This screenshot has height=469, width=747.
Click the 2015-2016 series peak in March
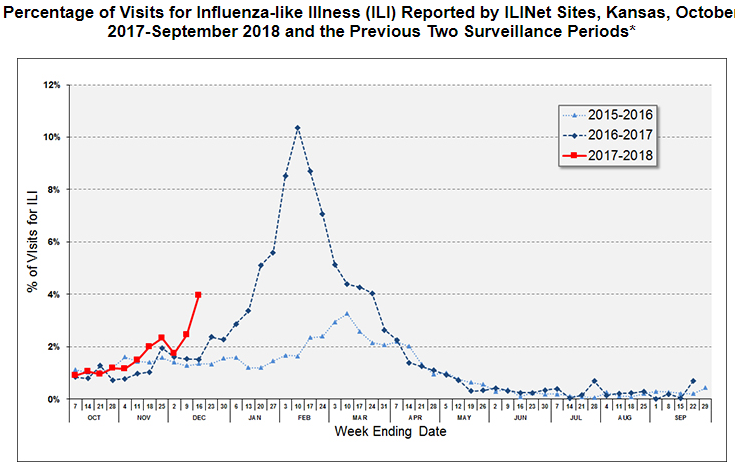pos(346,314)
